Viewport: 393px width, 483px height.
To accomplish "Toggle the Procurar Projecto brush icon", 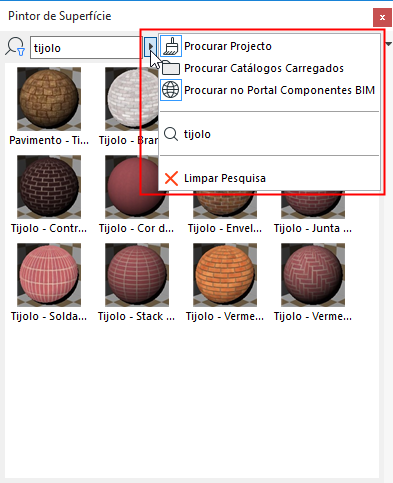I will tap(171, 46).
